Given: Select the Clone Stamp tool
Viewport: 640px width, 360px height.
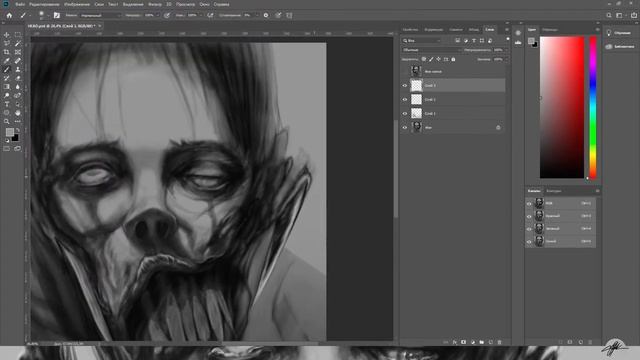Looking at the screenshot, I should (18, 69).
